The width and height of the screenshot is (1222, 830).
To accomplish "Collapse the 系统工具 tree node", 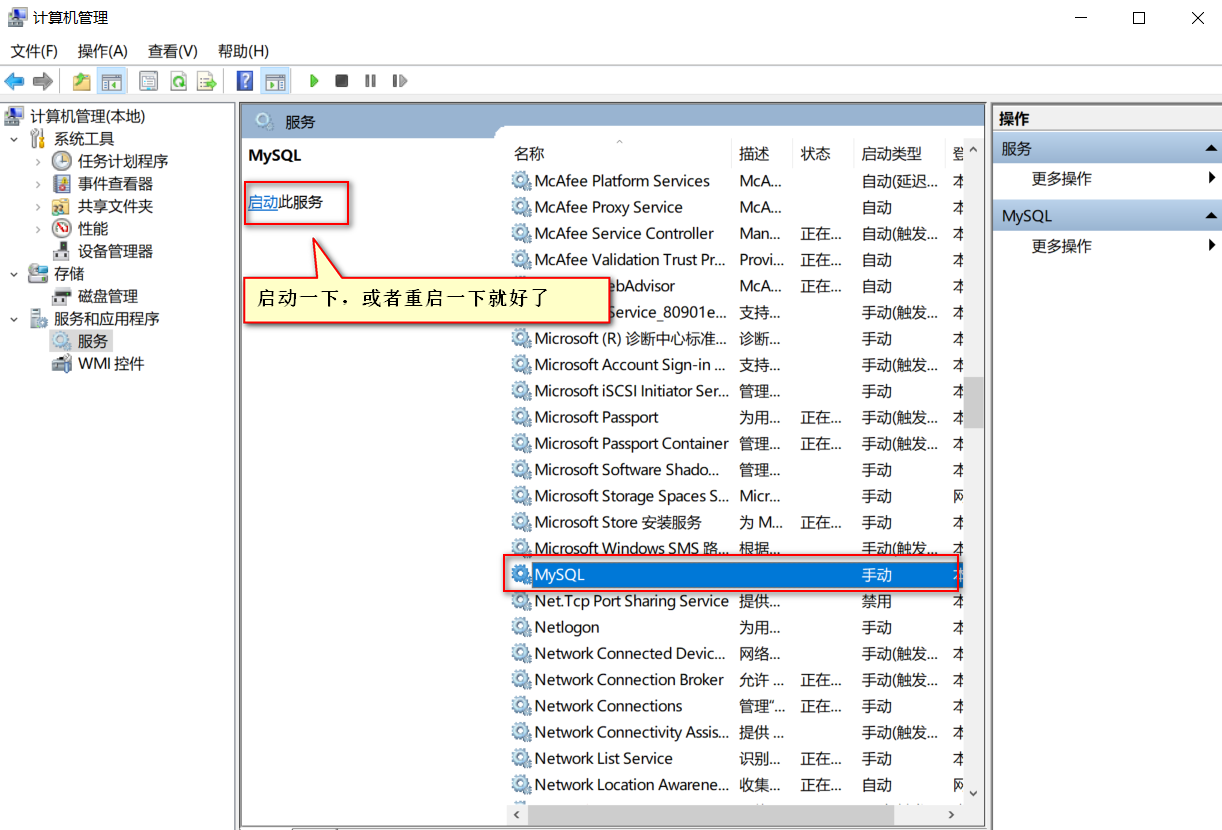I will point(14,139).
